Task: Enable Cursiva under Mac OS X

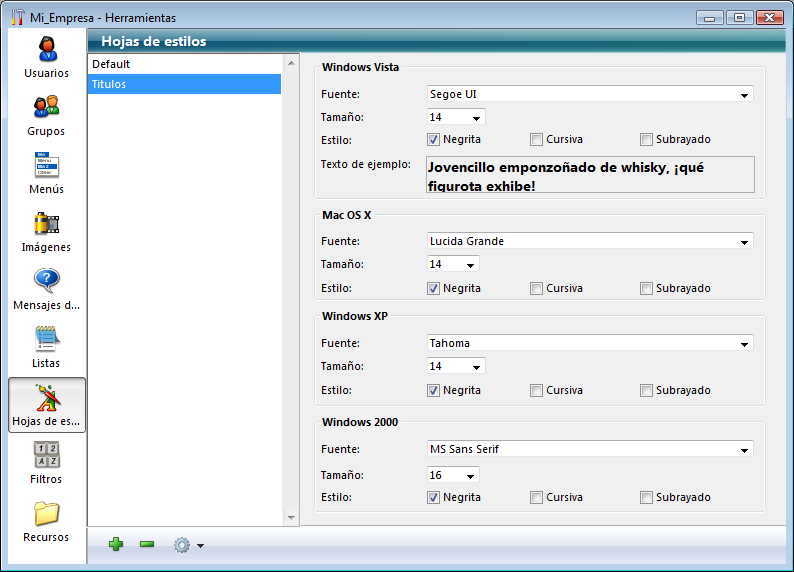Action: pos(537,289)
